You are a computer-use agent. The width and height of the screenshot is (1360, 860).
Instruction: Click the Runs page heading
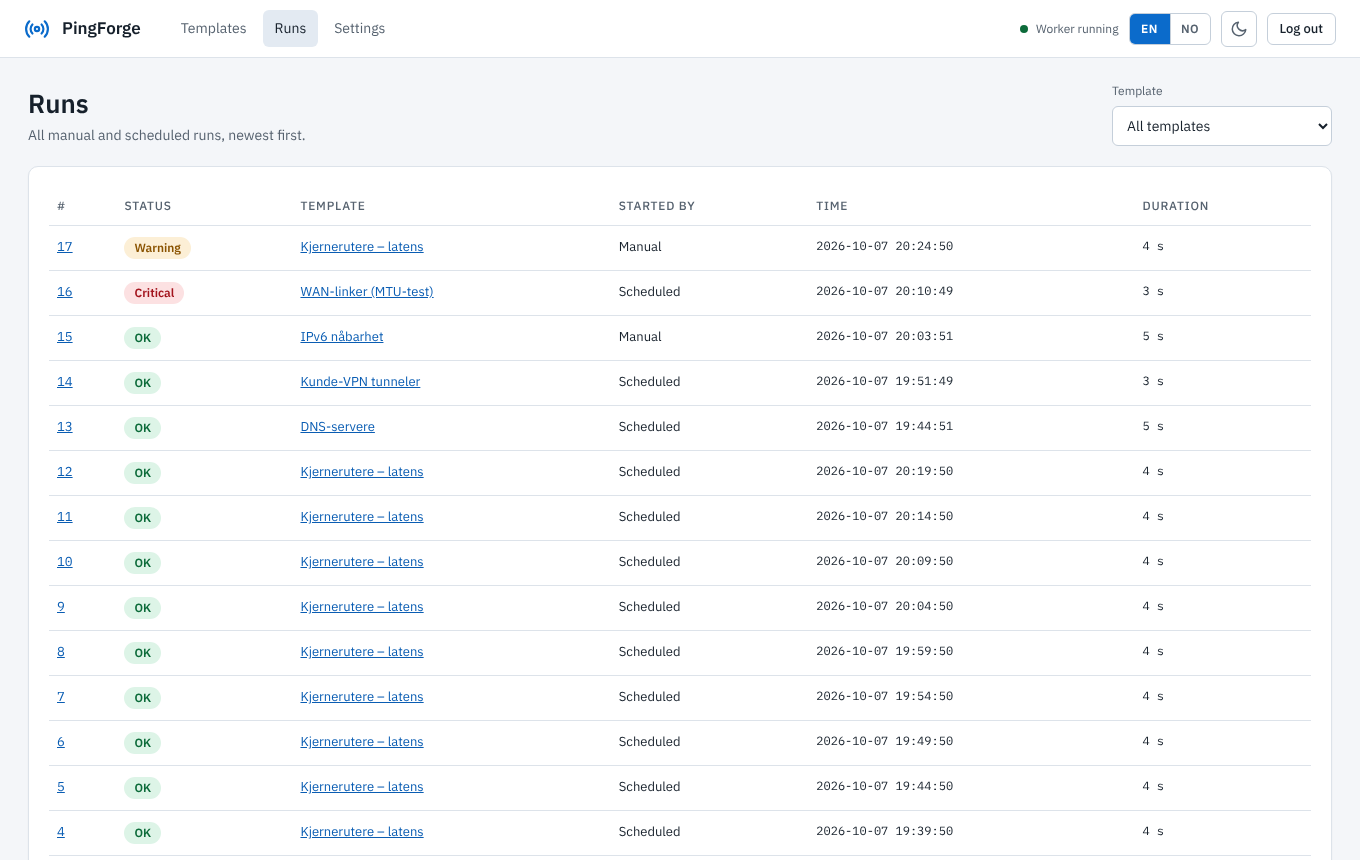59,105
